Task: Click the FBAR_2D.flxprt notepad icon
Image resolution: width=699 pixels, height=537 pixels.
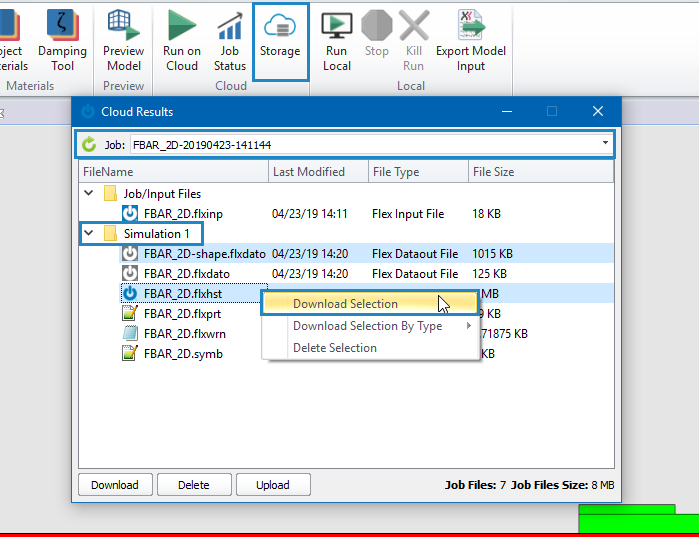Action: [x=130, y=313]
